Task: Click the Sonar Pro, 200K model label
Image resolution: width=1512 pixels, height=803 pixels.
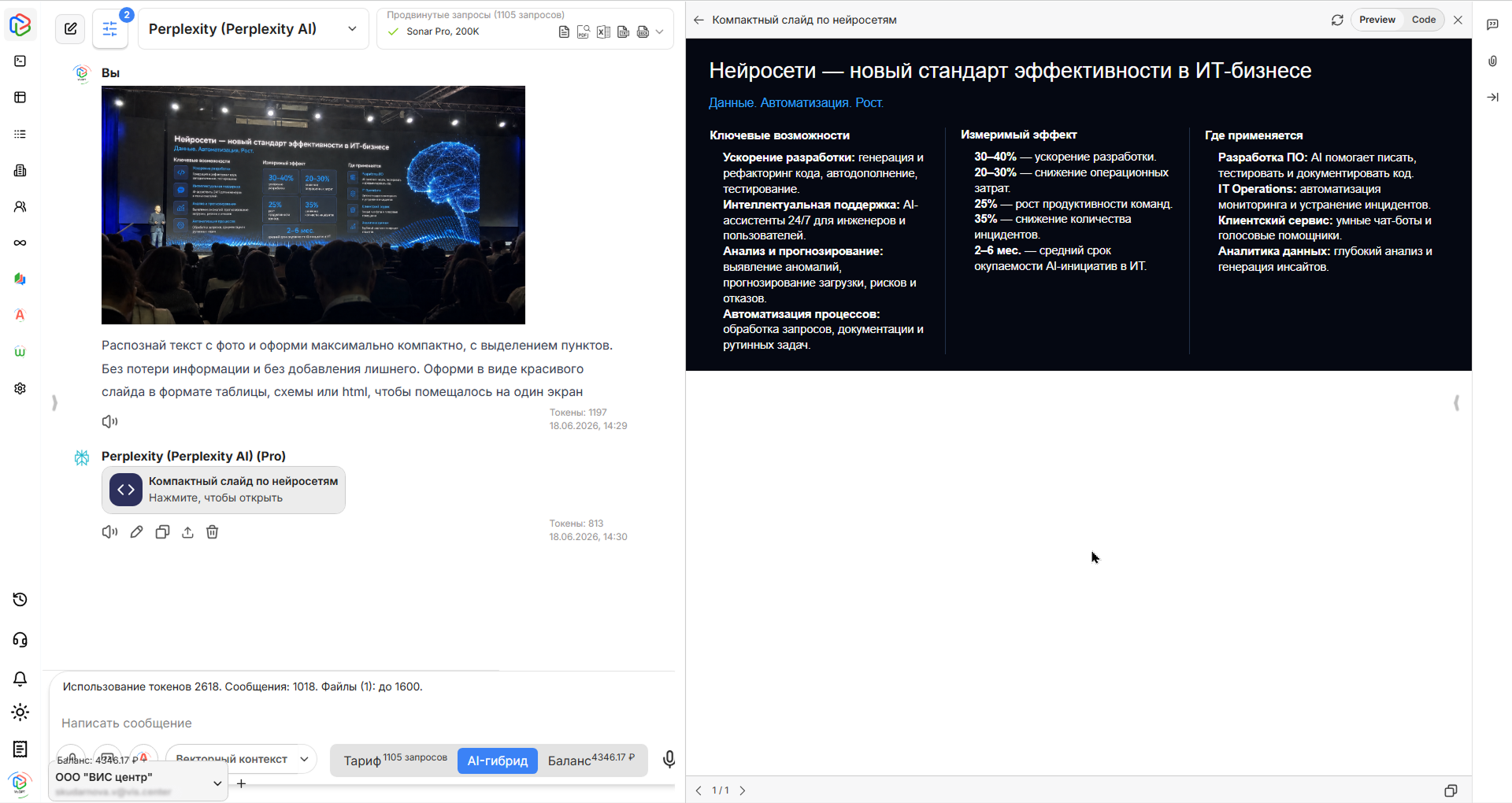Action: pyautogui.click(x=443, y=31)
